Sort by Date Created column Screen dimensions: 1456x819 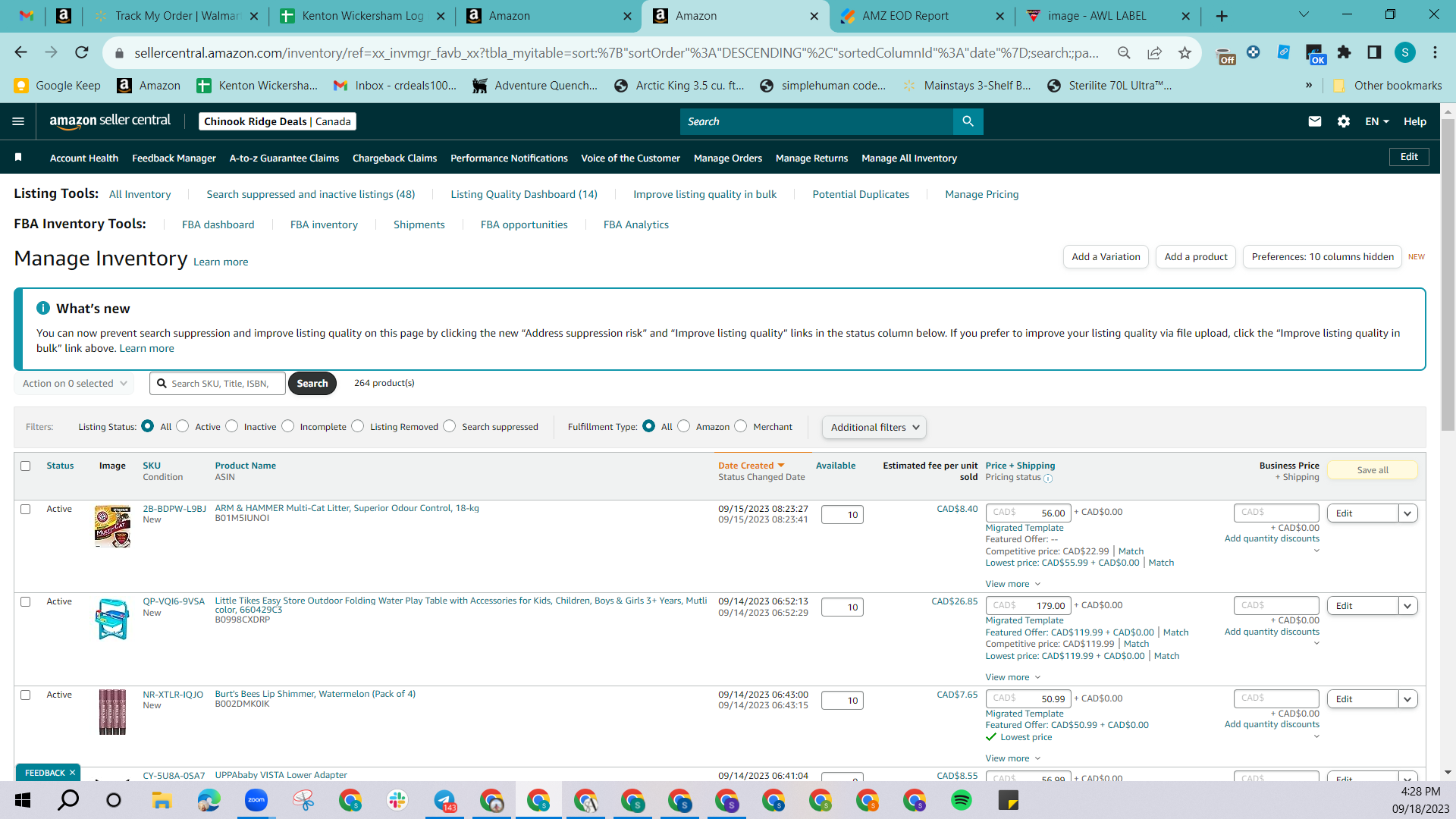[x=751, y=466]
